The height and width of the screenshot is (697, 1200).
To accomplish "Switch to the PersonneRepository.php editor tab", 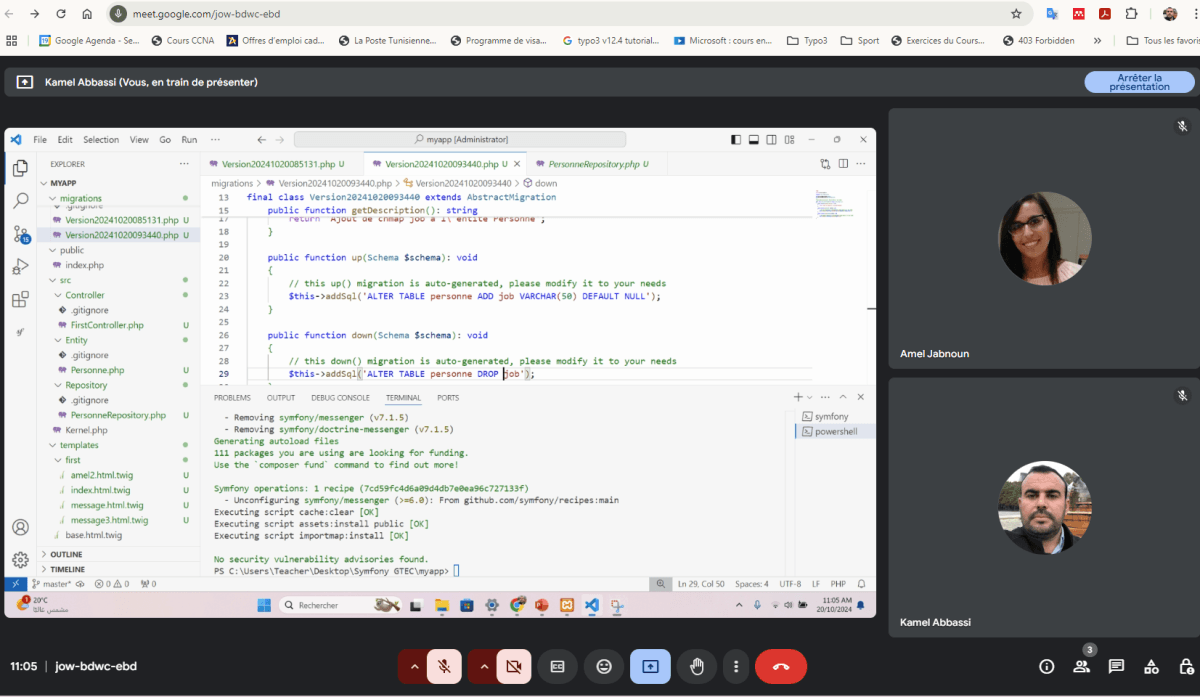I will point(592,164).
